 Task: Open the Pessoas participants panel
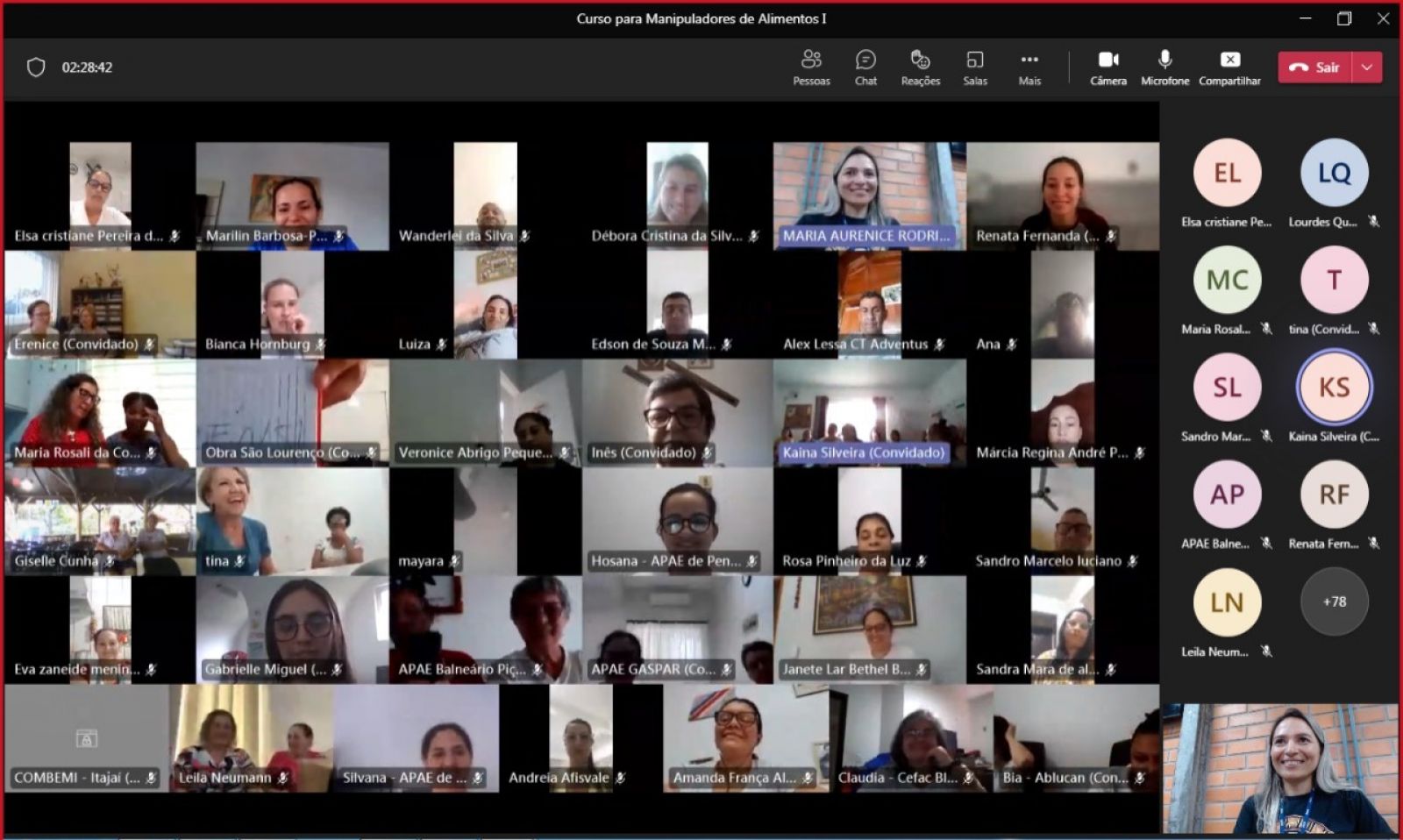coord(811,67)
